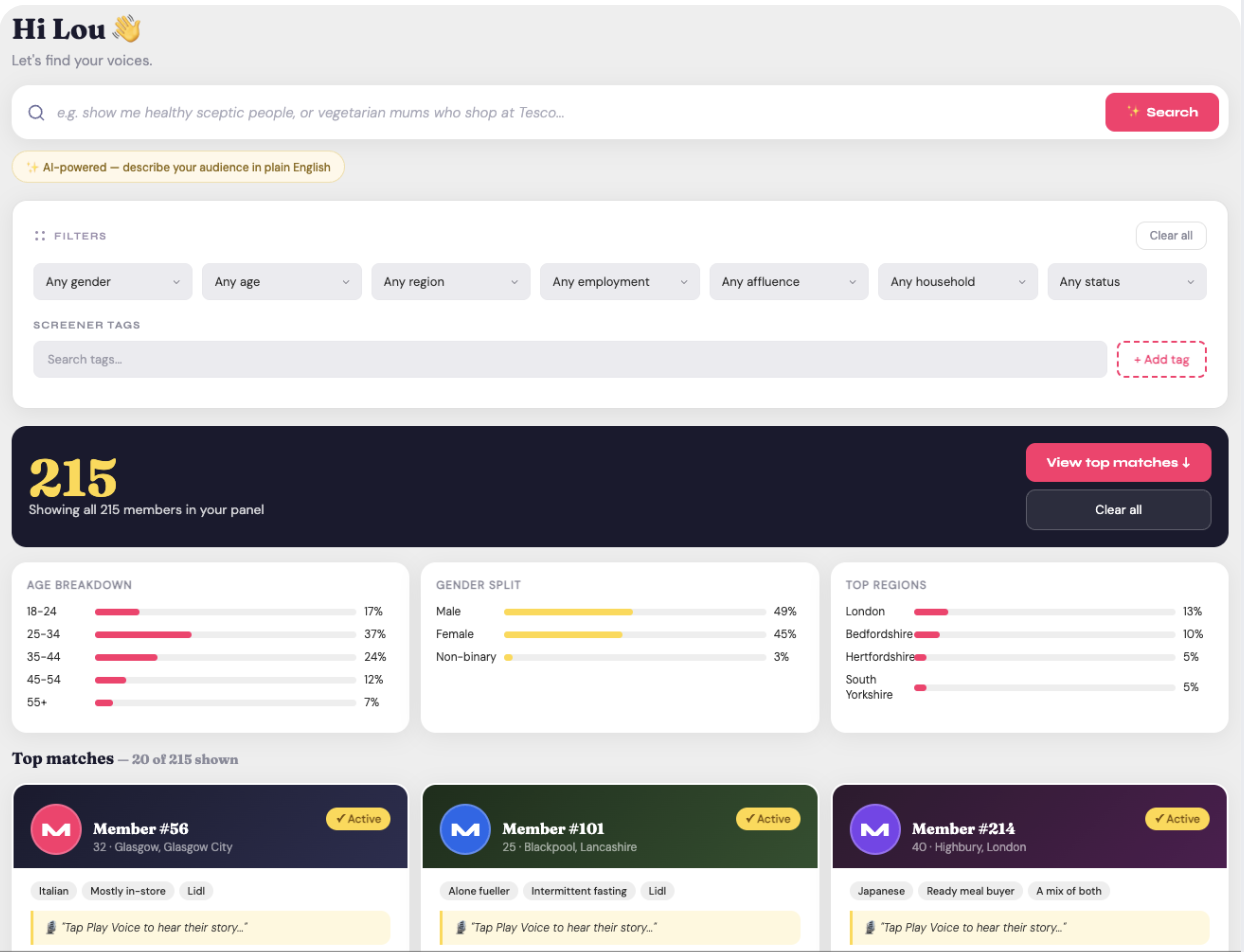
Task: Click the magnifier icon in the search bar
Action: (36, 112)
